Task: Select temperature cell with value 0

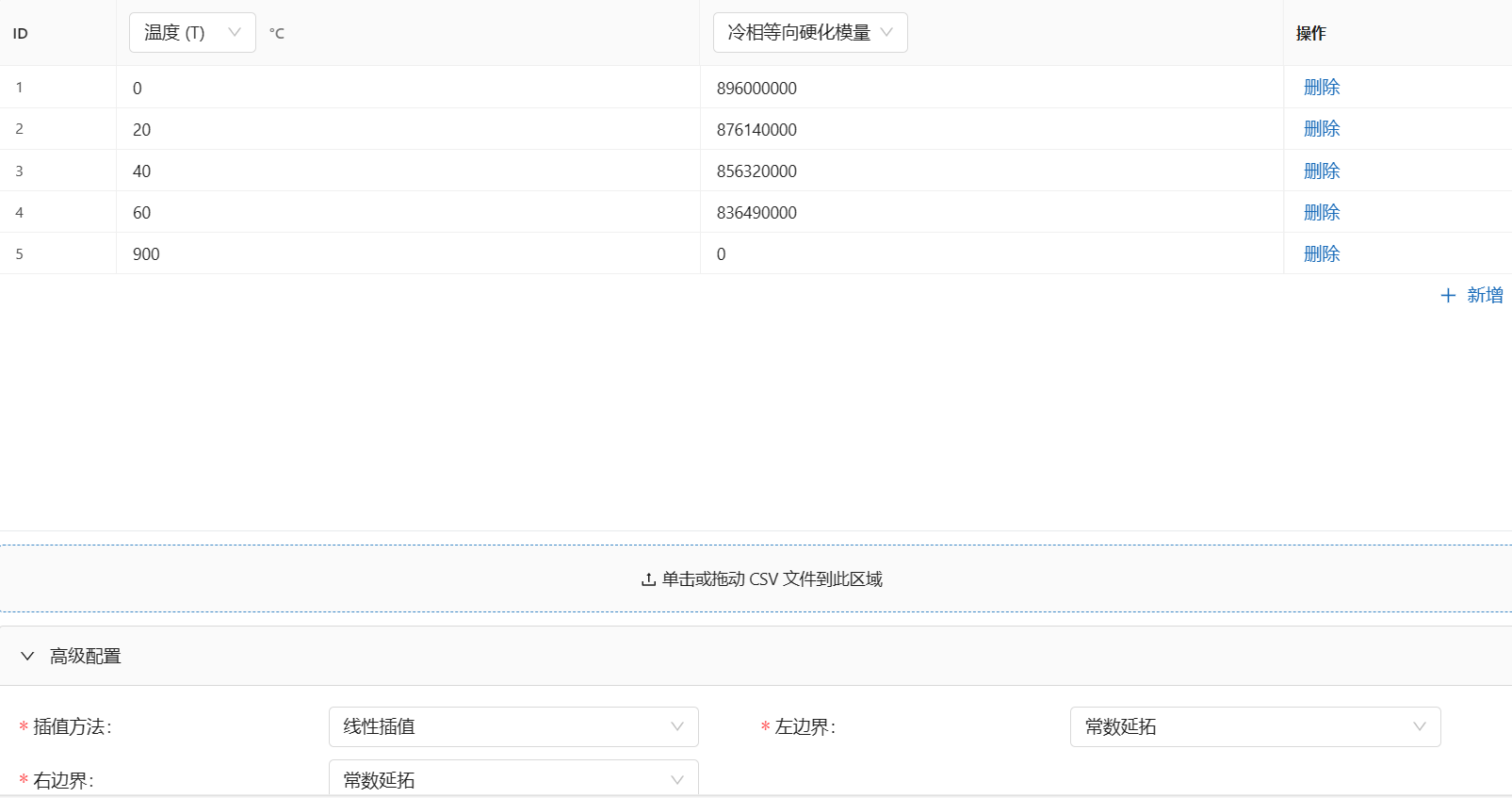Action: click(408, 88)
